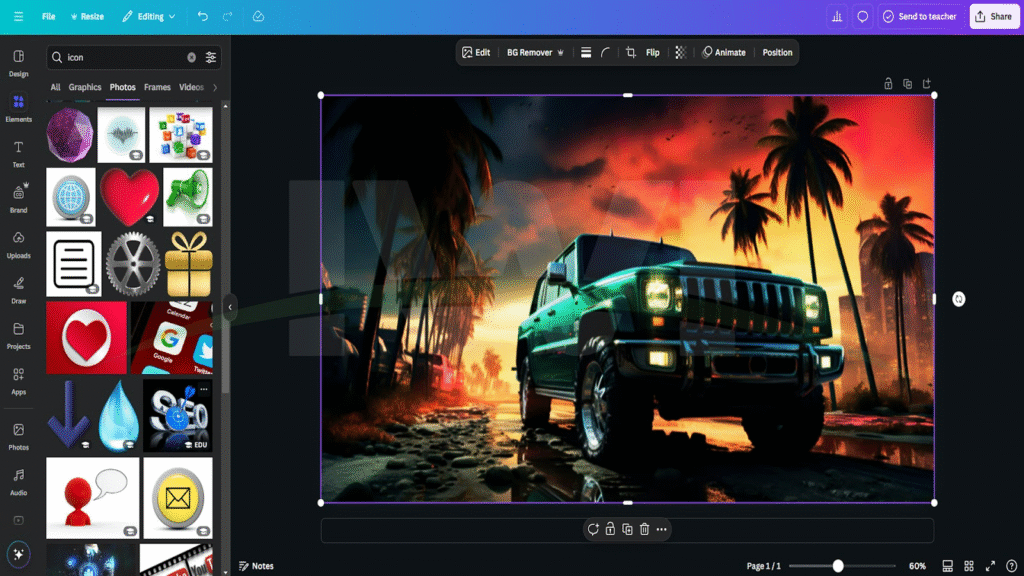This screenshot has width=1024, height=576.
Task: Click the Flip button
Action: point(652,52)
